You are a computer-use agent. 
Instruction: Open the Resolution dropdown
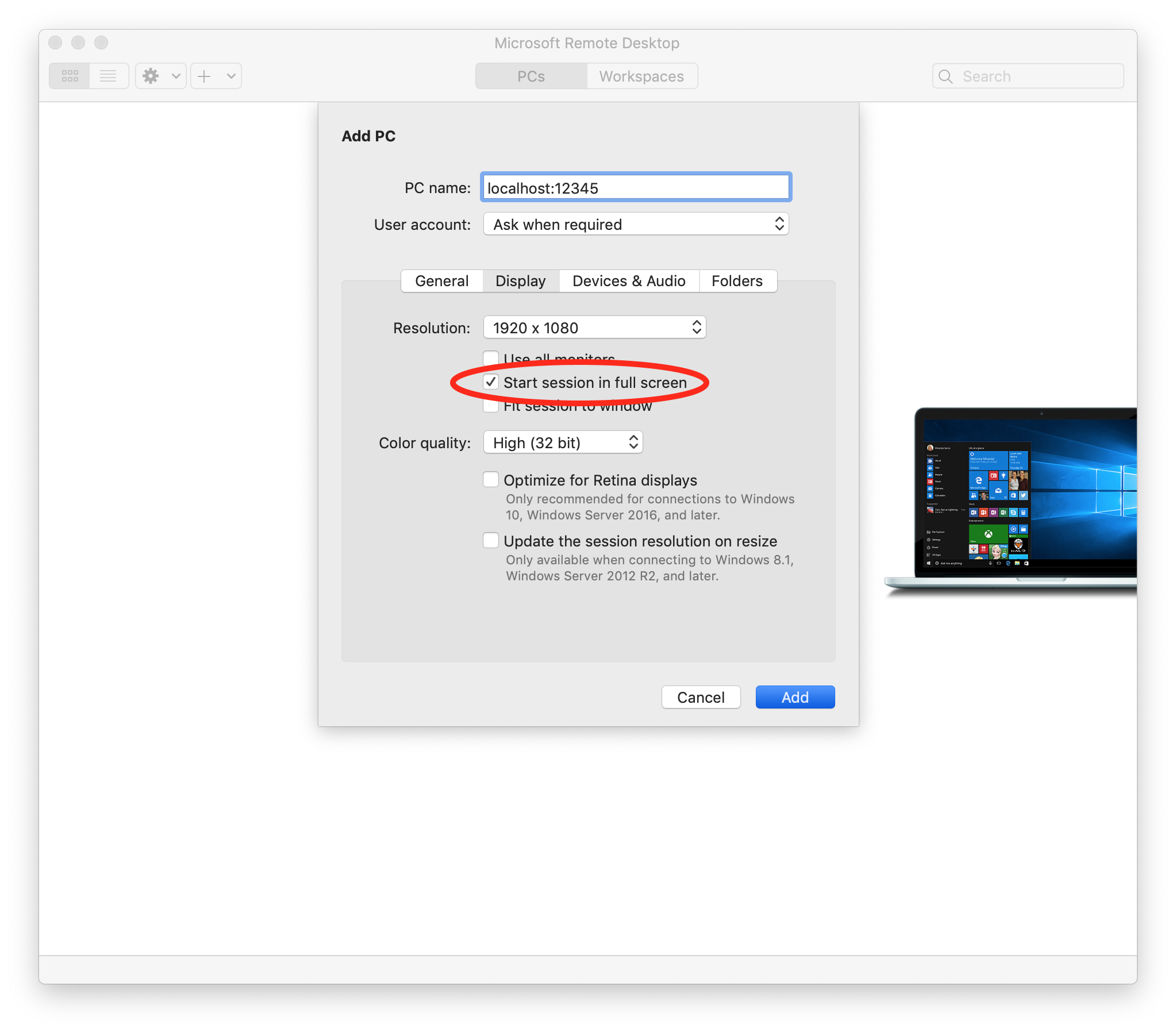[594, 328]
